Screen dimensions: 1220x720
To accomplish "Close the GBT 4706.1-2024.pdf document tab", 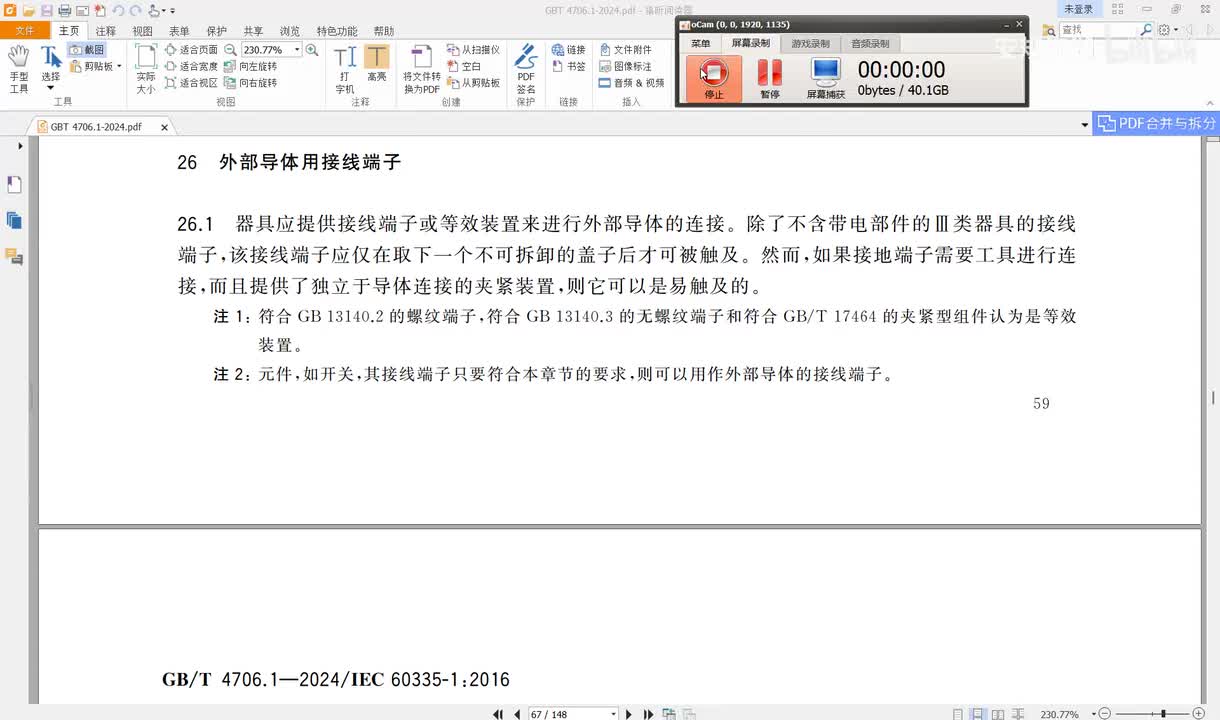I will pos(165,127).
